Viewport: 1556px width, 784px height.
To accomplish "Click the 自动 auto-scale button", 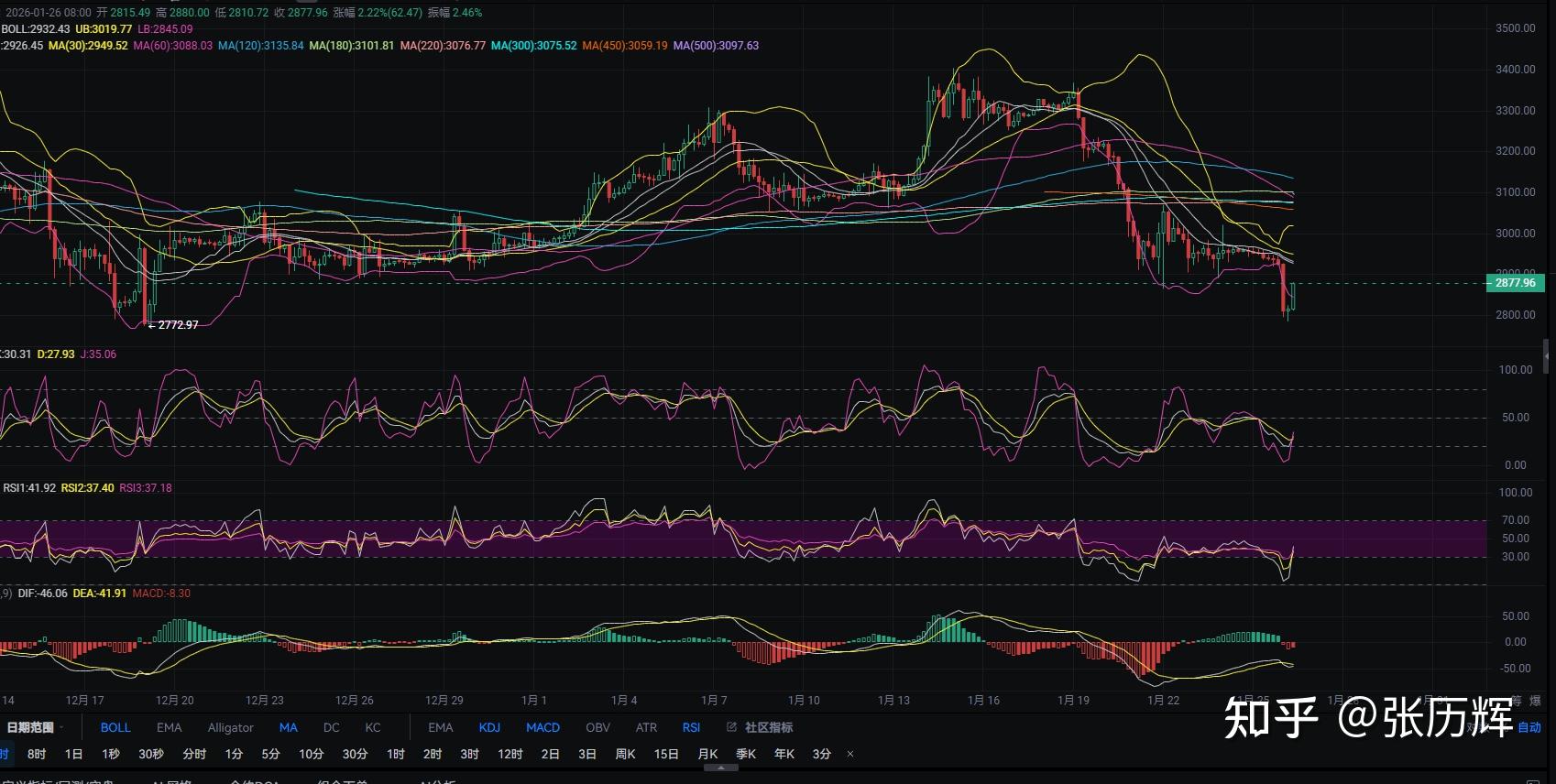I will [1529, 727].
